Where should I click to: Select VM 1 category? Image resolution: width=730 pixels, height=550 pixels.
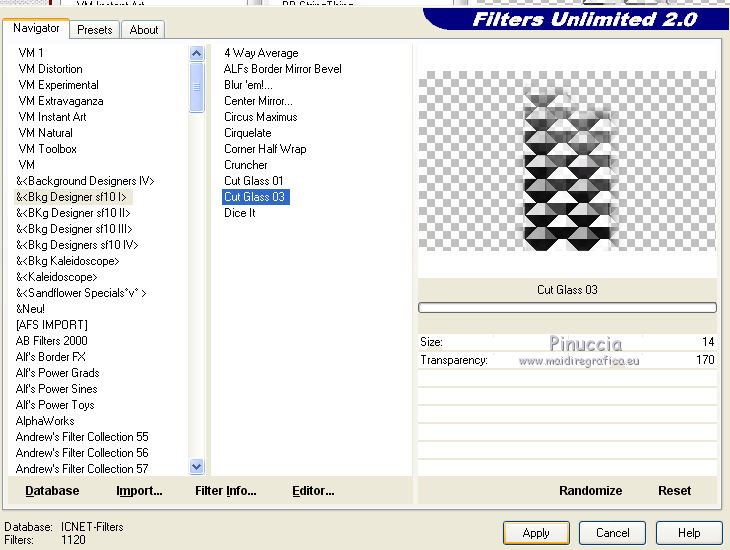coord(31,53)
